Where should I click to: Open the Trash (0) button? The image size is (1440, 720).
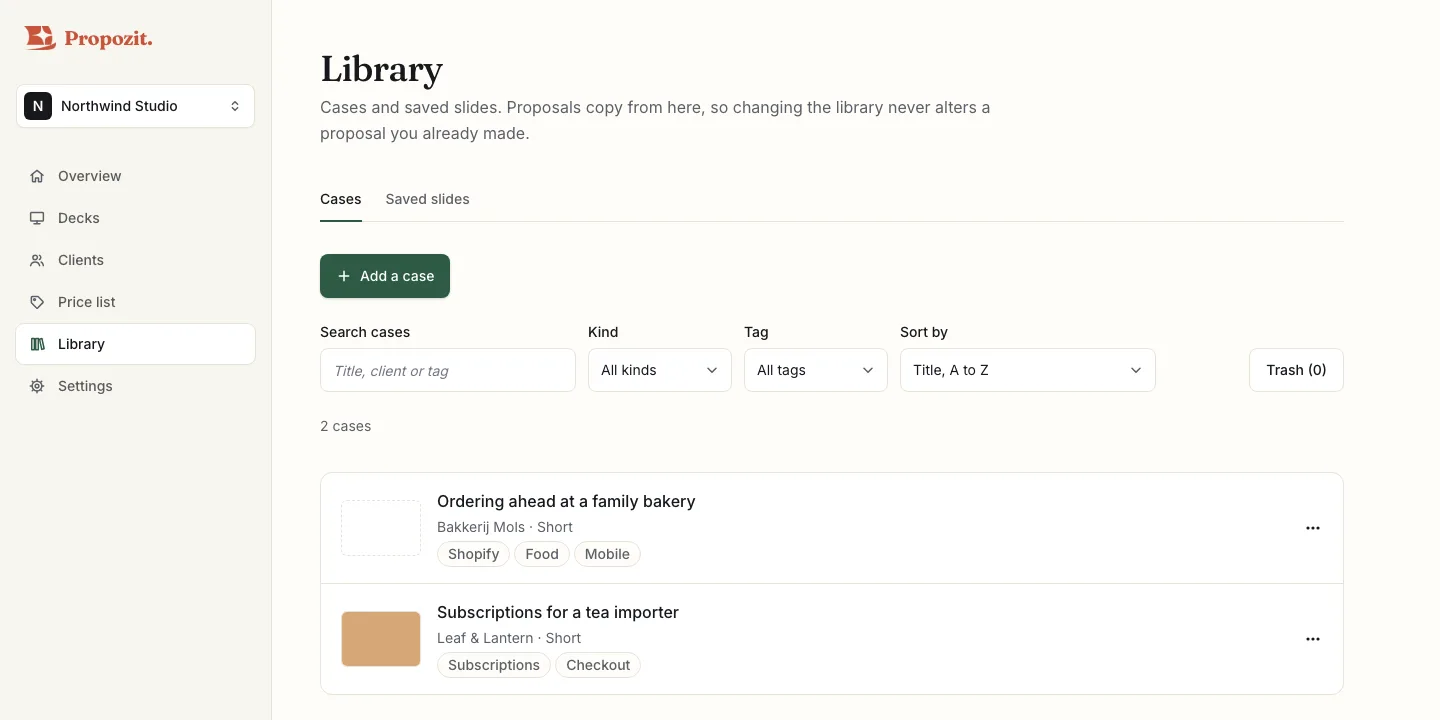1296,370
